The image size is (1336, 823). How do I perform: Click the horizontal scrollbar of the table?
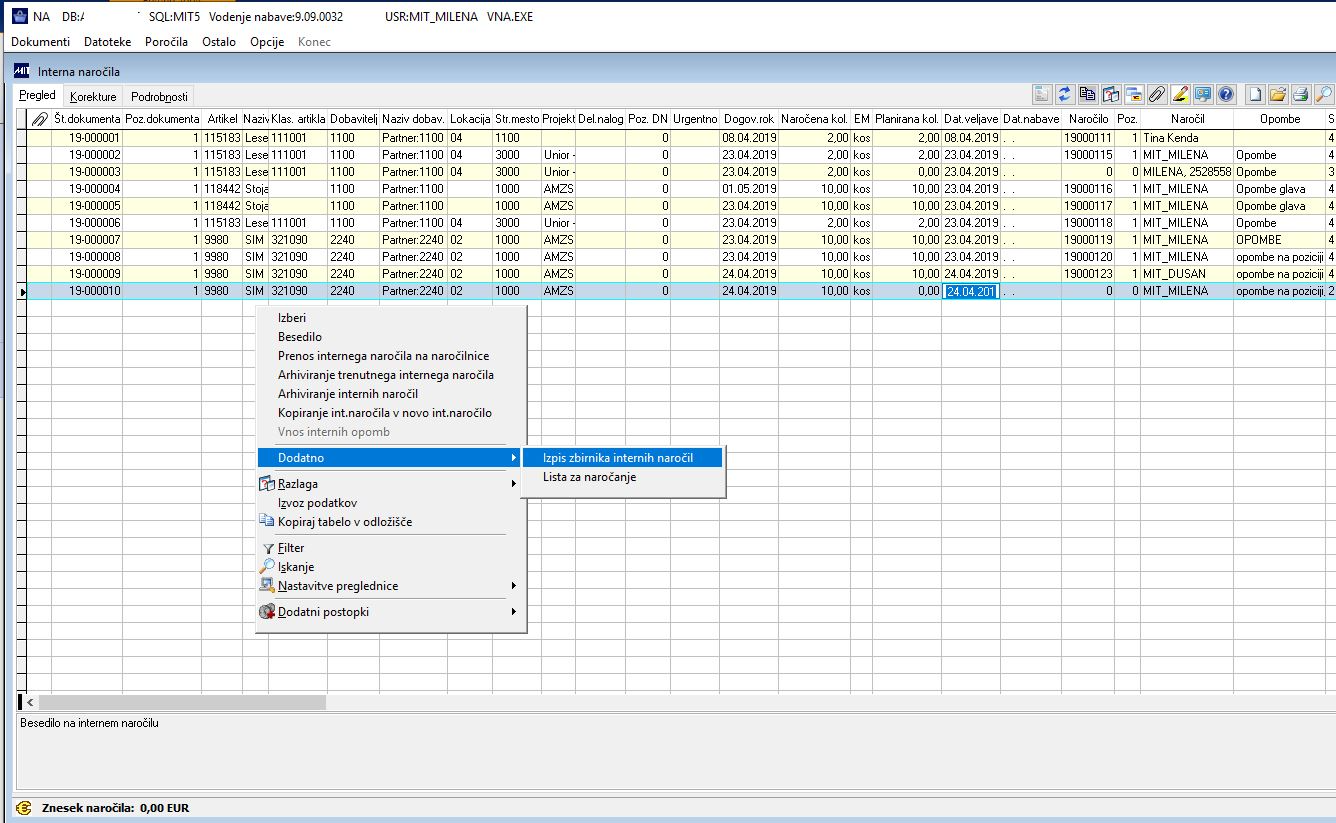(182, 703)
